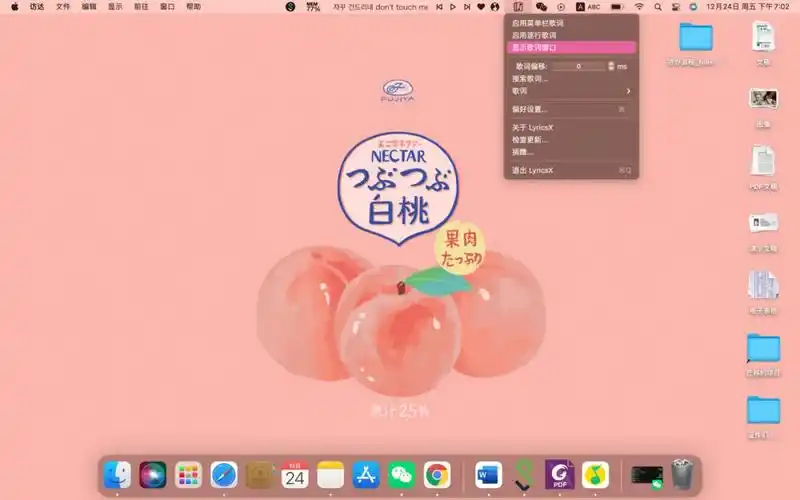The width and height of the screenshot is (800, 500).
Task: Open Notes app in the Dock
Action: point(331,474)
